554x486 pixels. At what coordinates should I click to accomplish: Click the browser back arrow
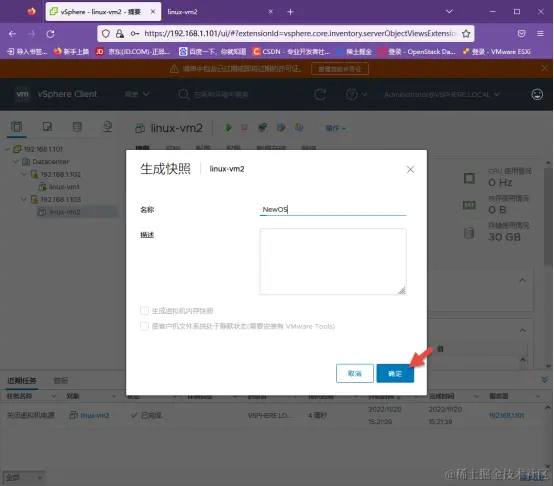(x=12, y=34)
